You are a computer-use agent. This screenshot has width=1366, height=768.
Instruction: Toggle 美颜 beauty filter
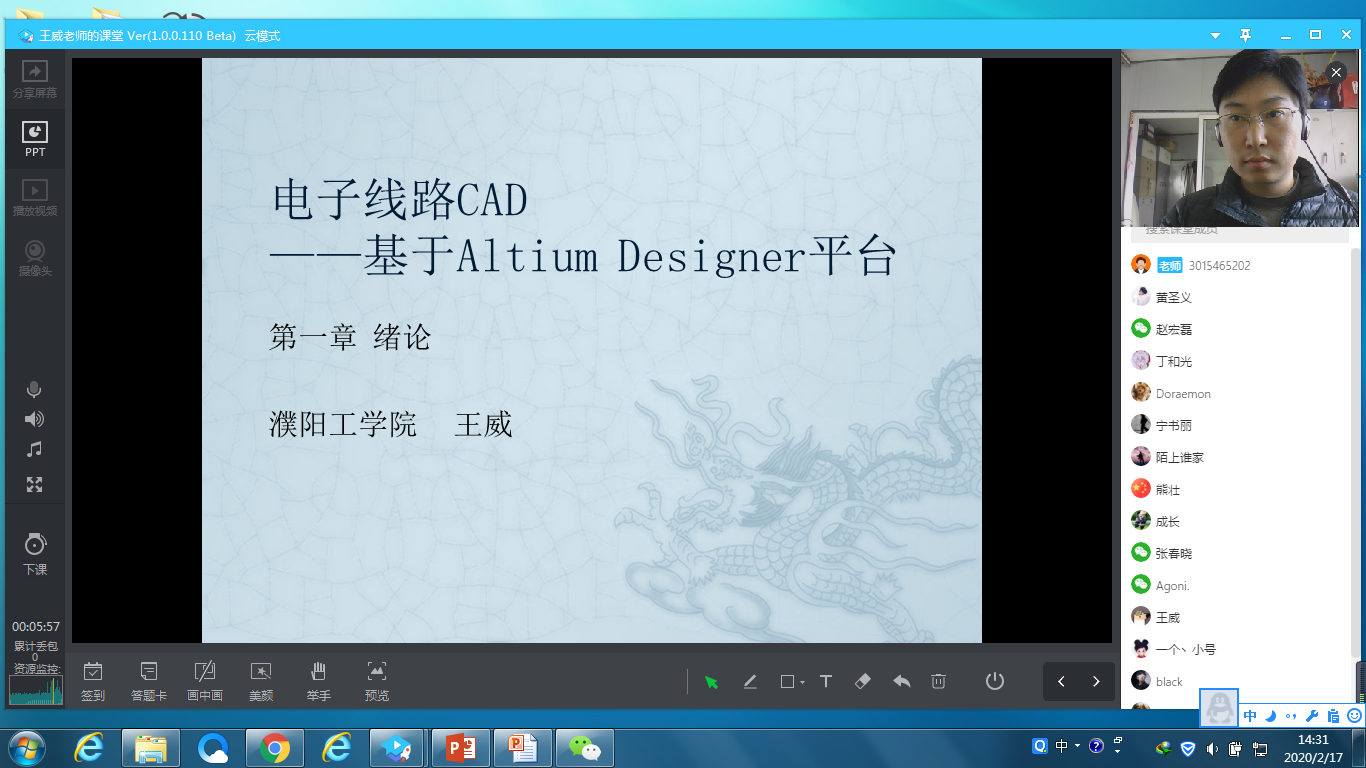pos(261,681)
